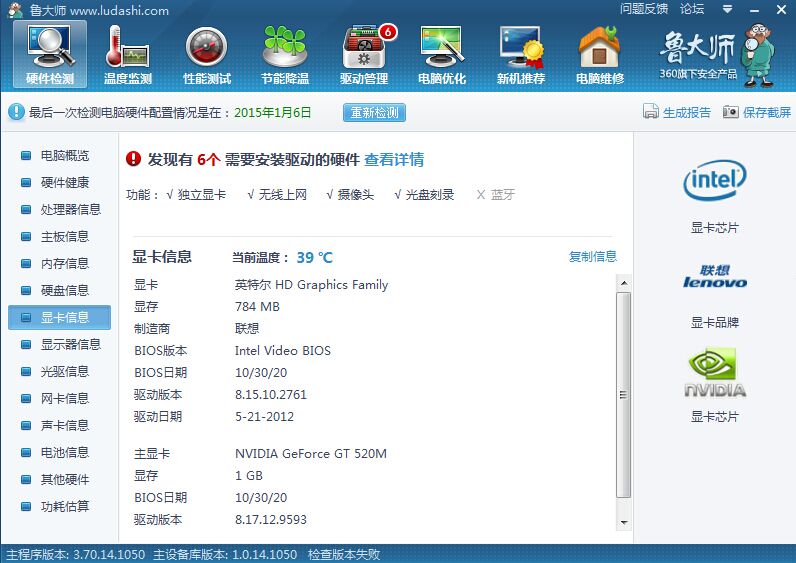Click driver version 8.15.10.2761
Image resolution: width=796 pixels, height=563 pixels.
[271, 394]
